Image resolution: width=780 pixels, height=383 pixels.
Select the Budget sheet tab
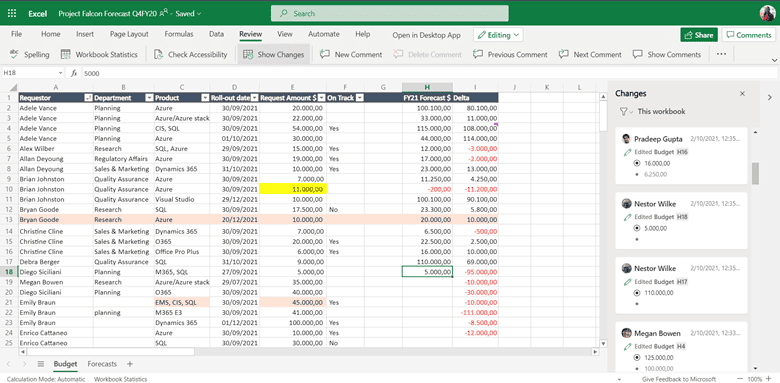(x=66, y=364)
